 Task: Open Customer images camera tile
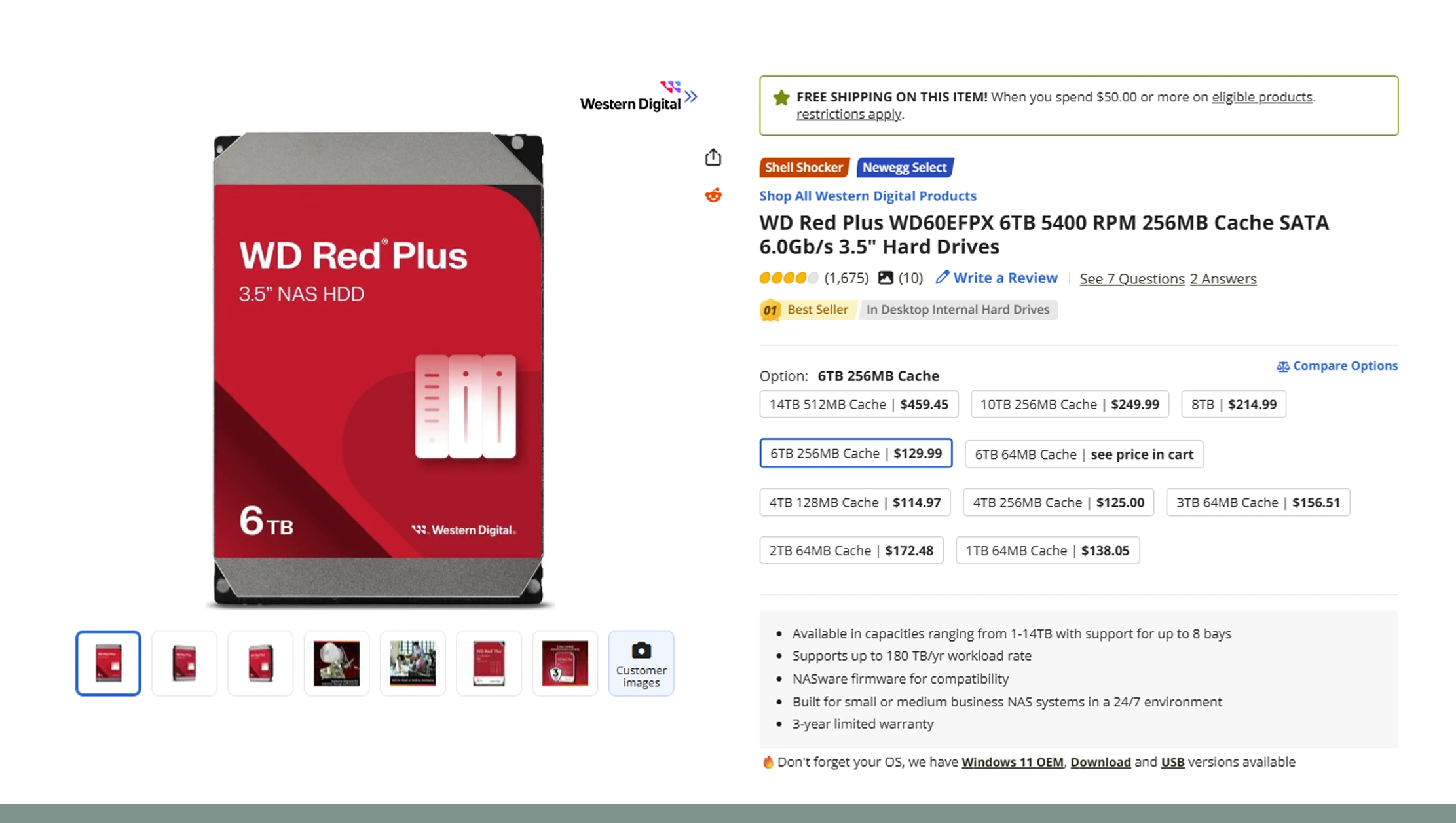click(x=641, y=663)
